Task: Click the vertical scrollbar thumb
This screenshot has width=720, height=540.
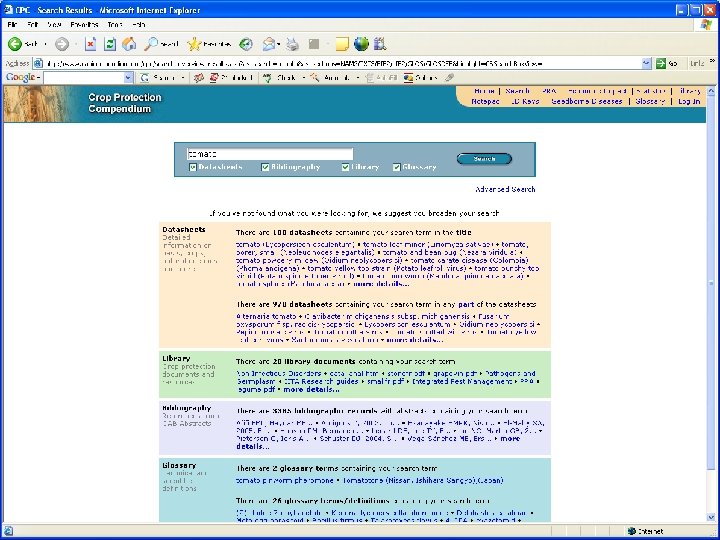Action: tap(711, 282)
